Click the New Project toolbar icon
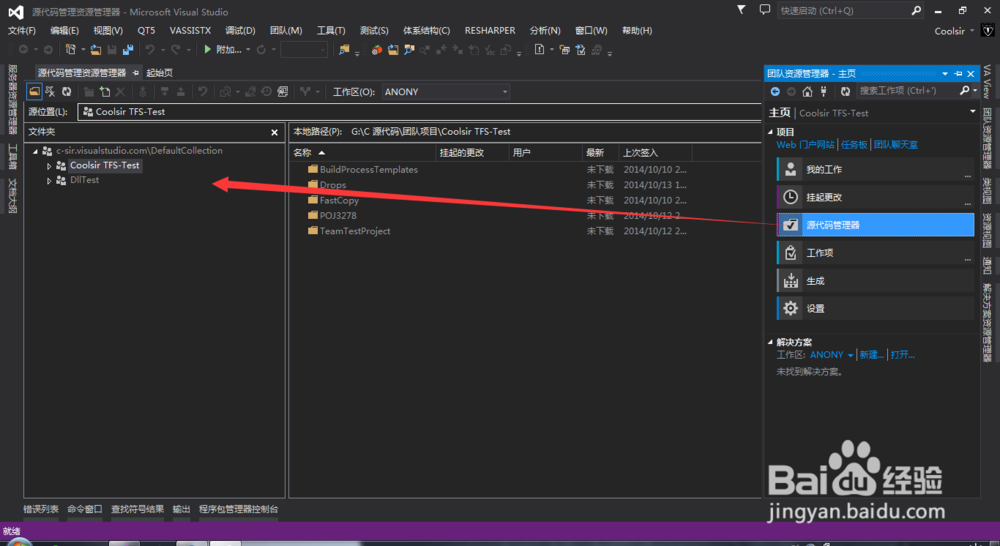The width and height of the screenshot is (1000, 546). pos(71,50)
